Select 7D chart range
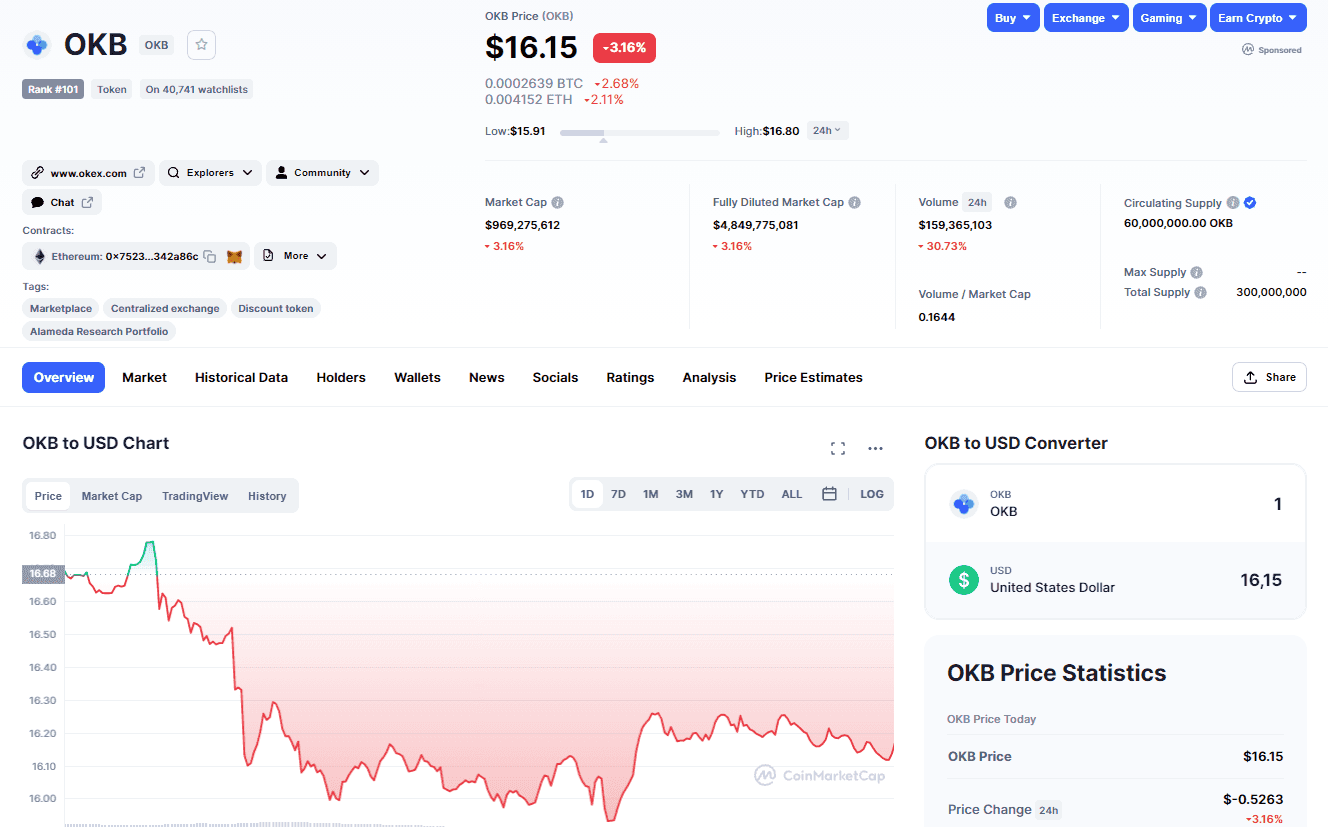The width and height of the screenshot is (1328, 827). click(x=619, y=494)
